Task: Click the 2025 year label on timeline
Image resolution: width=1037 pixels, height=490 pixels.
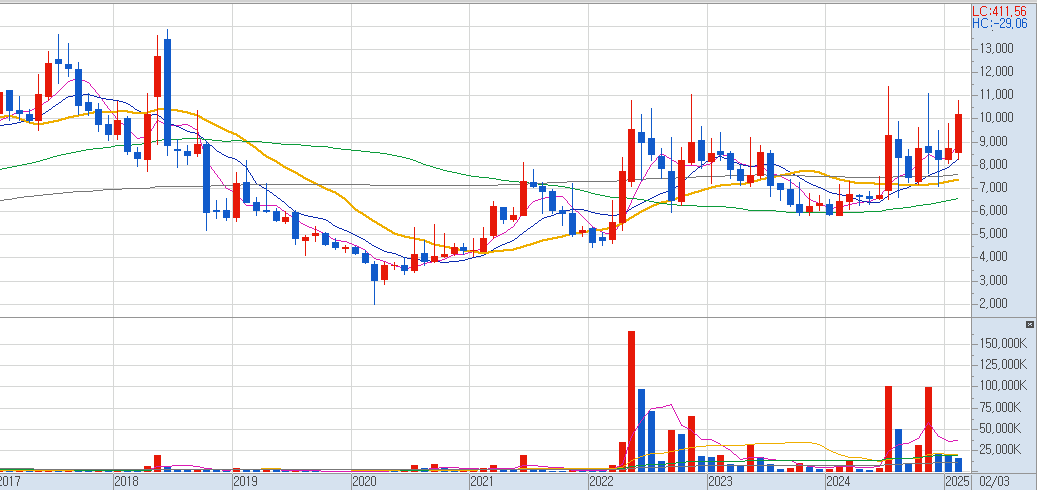Action: pyautogui.click(x=958, y=481)
